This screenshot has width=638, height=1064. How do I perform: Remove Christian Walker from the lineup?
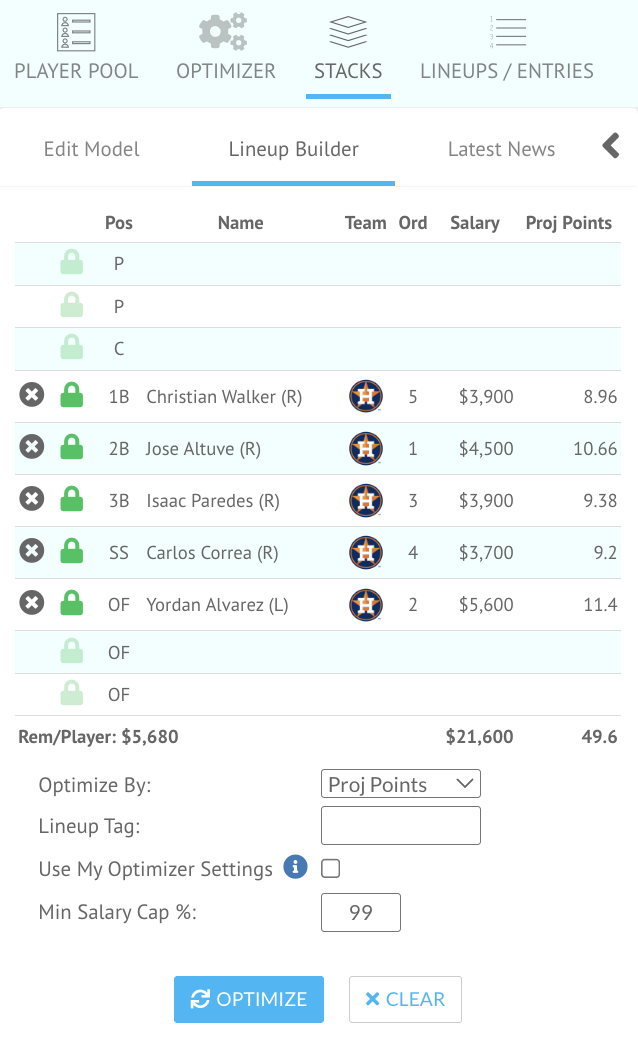[x=32, y=396]
